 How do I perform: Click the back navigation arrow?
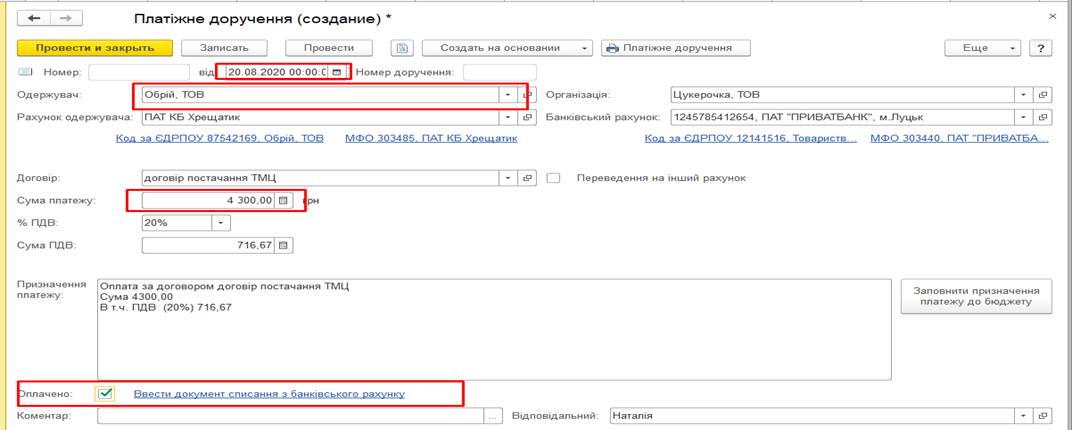[x=34, y=19]
